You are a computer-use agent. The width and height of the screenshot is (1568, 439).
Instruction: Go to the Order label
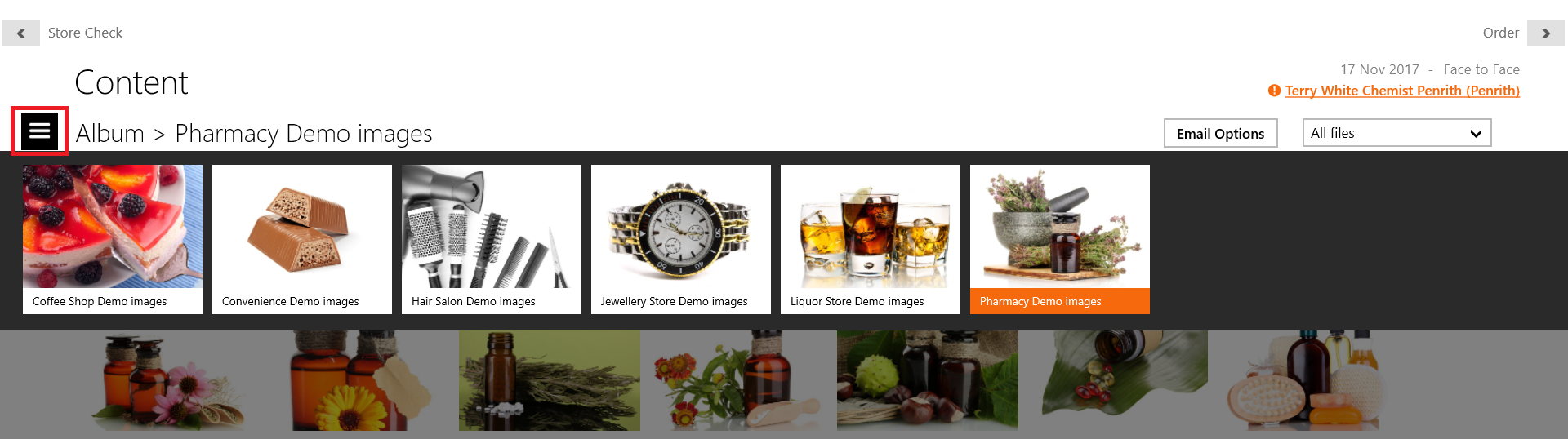[1501, 33]
